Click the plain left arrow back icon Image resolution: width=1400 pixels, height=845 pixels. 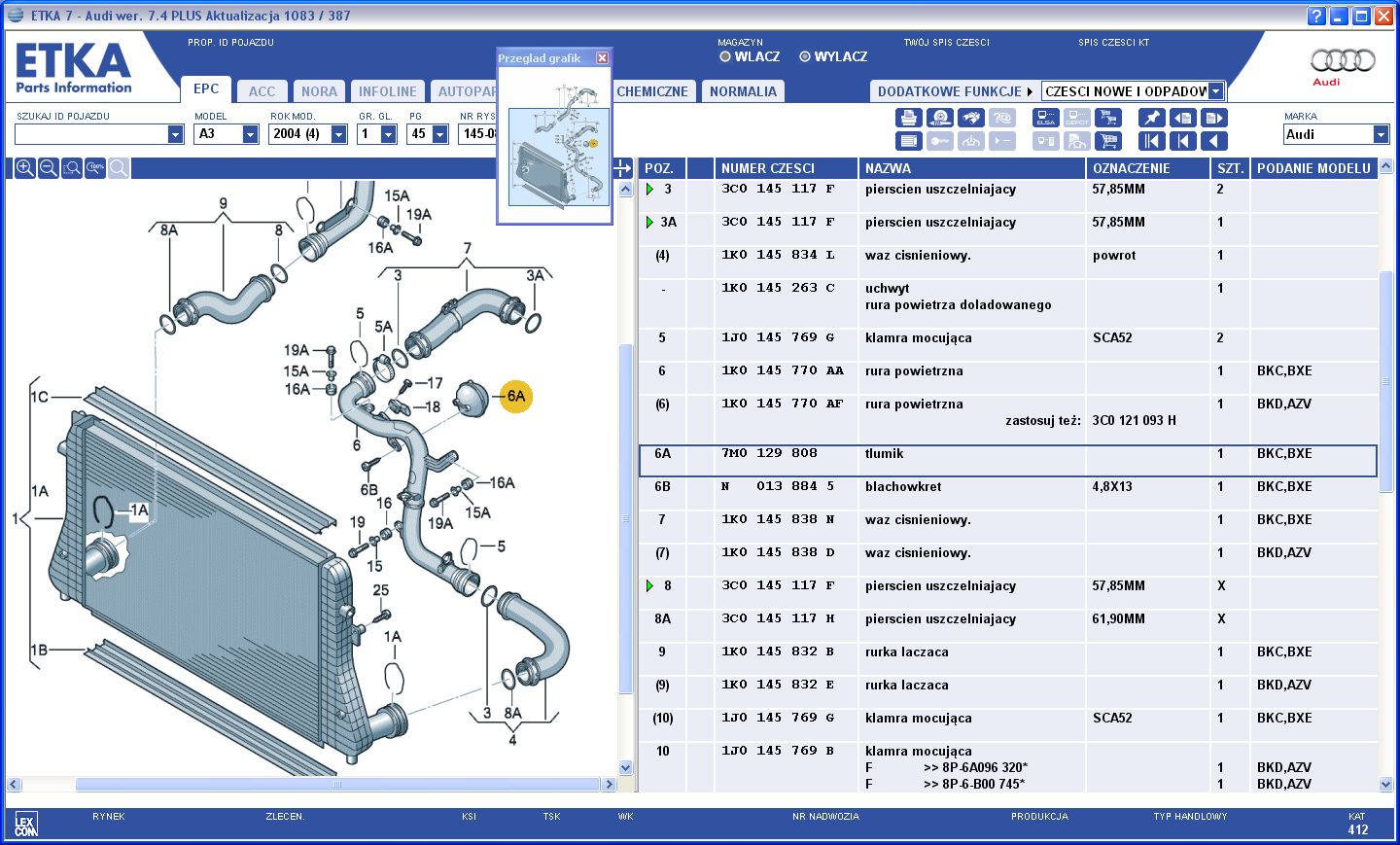1214,141
